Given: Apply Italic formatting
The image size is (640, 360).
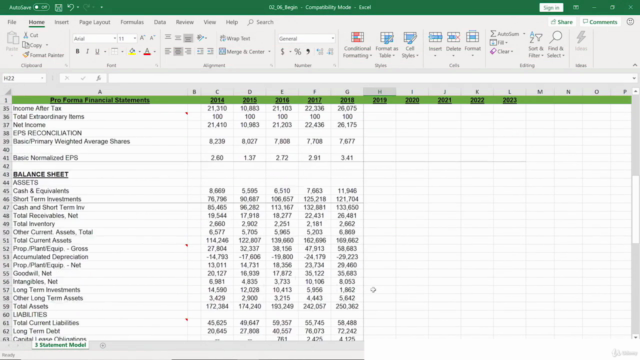Looking at the screenshot, I should tap(87, 51).
